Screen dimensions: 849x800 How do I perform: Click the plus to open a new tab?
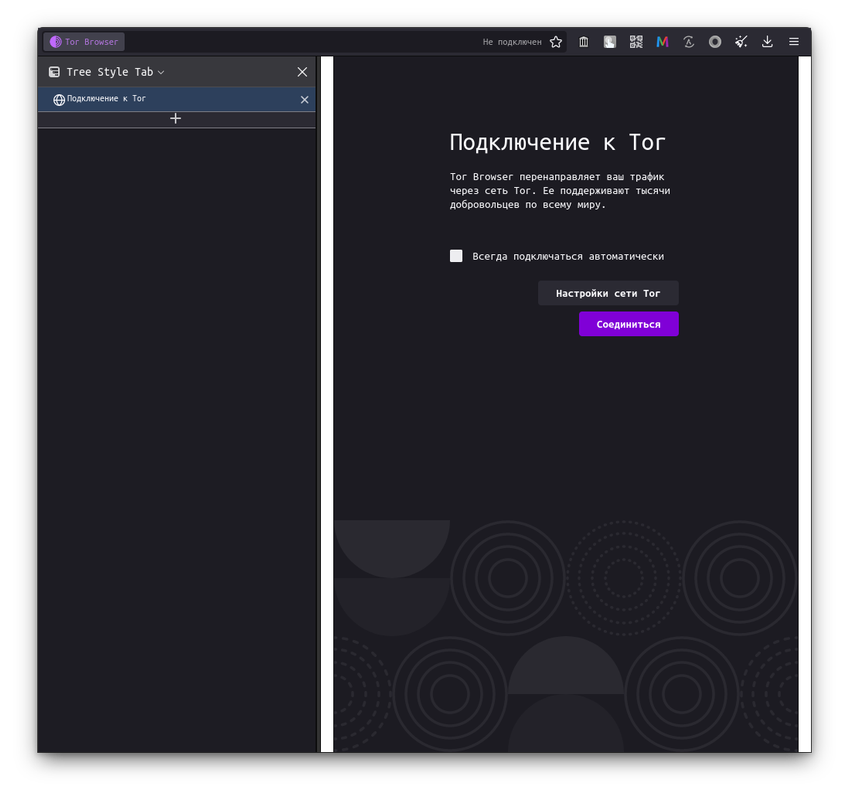click(x=175, y=117)
